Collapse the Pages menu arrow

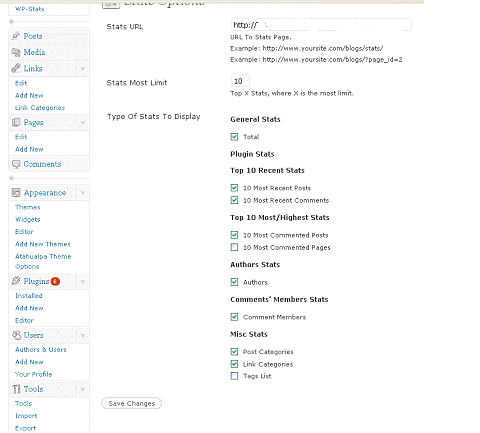click(x=83, y=123)
